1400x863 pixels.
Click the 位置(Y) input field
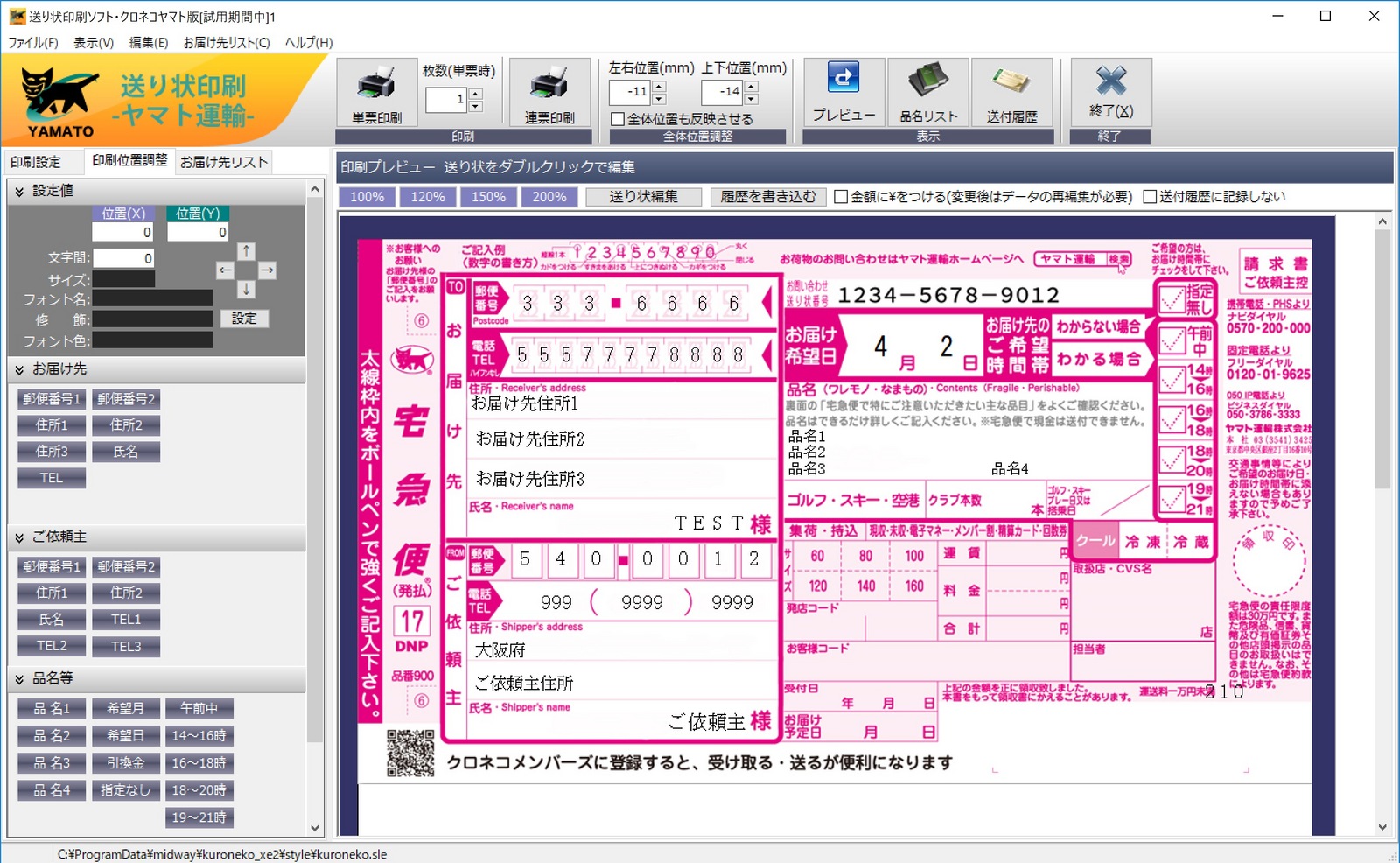tap(198, 232)
